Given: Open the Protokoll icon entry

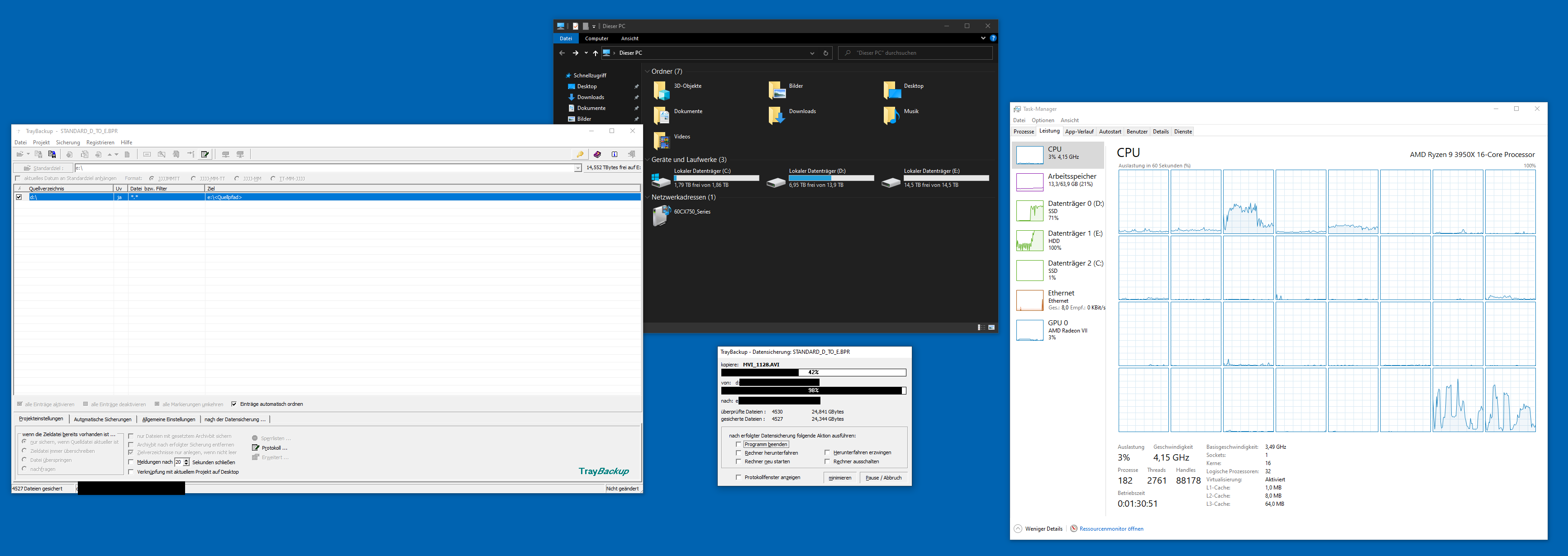Looking at the screenshot, I should (x=256, y=448).
